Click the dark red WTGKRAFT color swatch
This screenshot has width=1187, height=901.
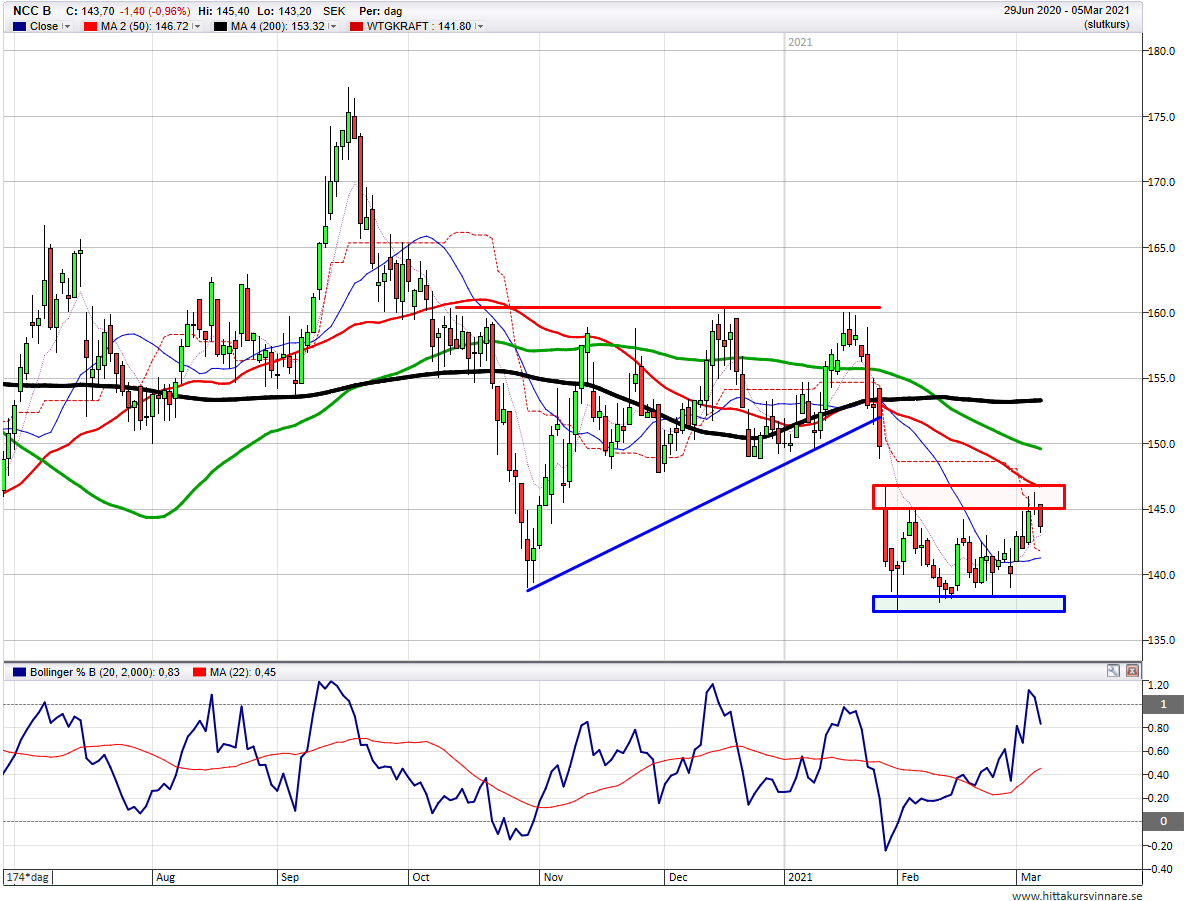point(356,26)
